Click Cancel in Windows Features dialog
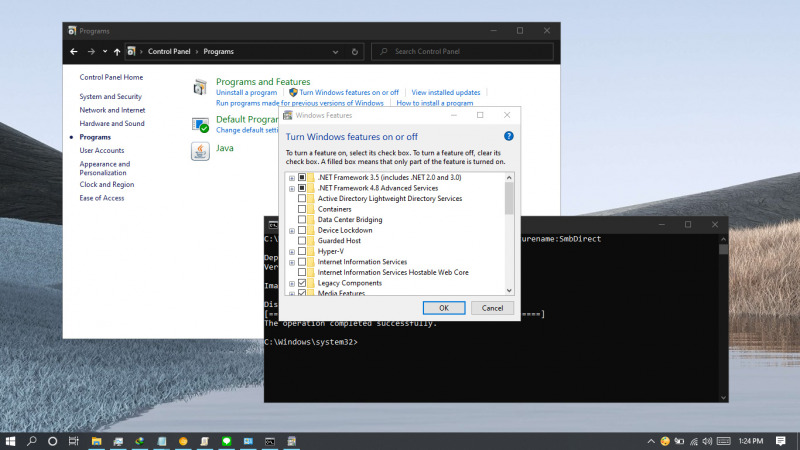The image size is (800, 450). 492,308
